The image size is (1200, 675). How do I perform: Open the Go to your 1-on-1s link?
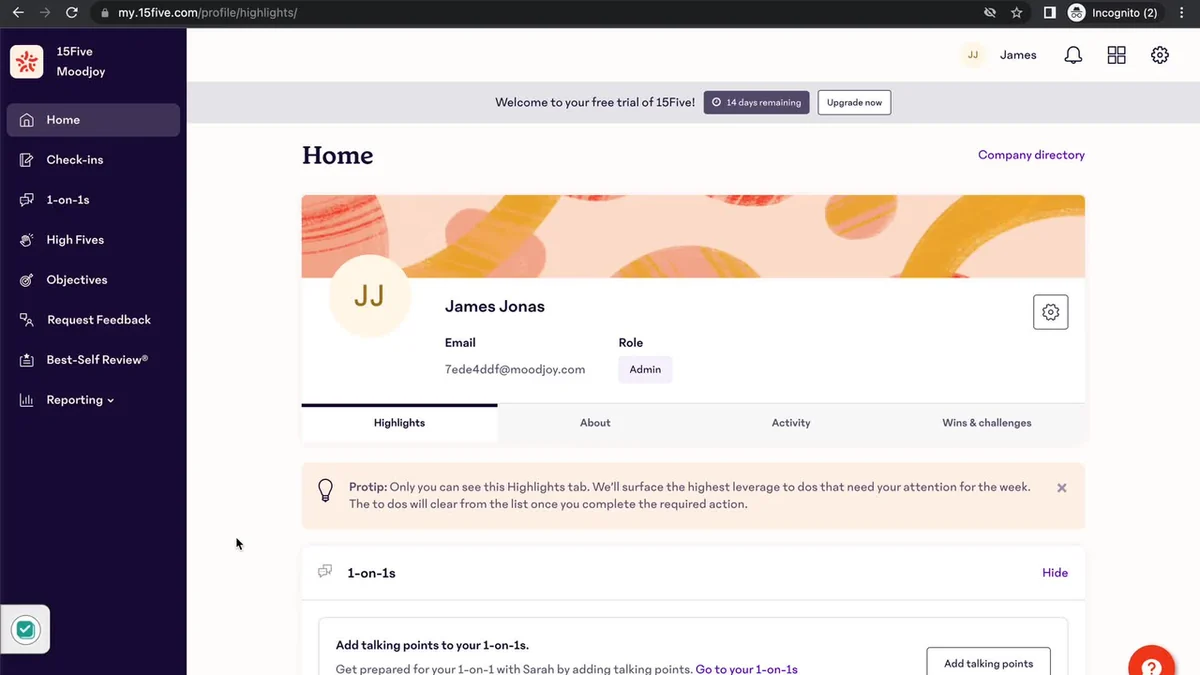click(747, 669)
